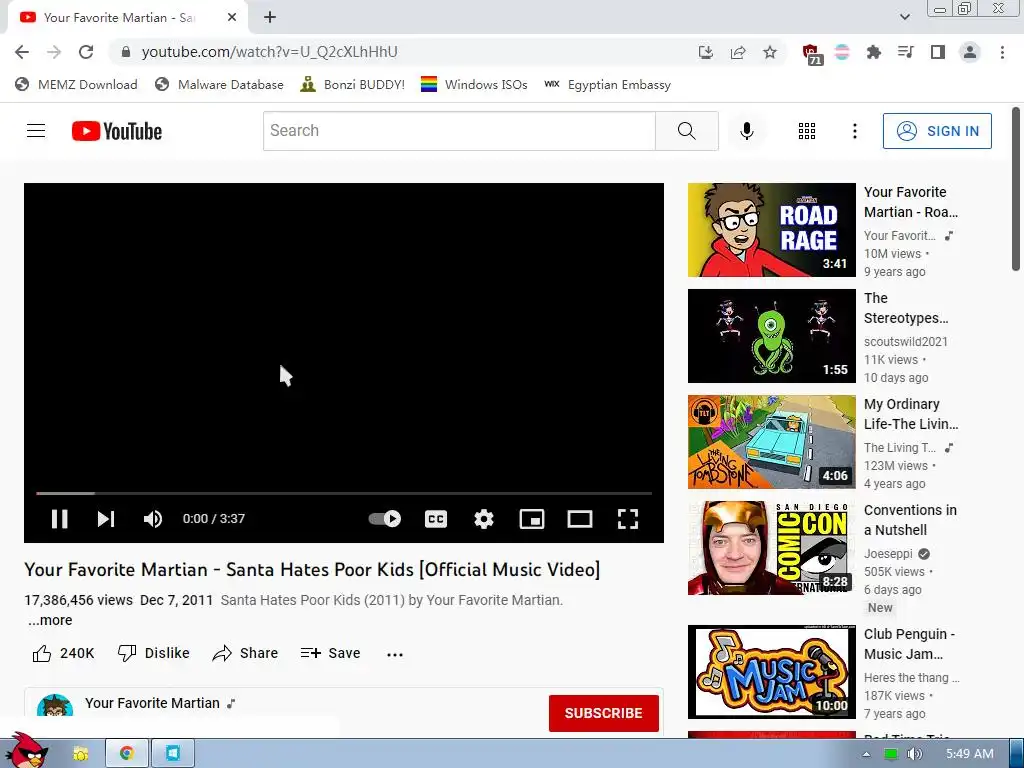Open Conventions in a Nutshell title
The width and height of the screenshot is (1024, 768).
[x=910, y=520]
